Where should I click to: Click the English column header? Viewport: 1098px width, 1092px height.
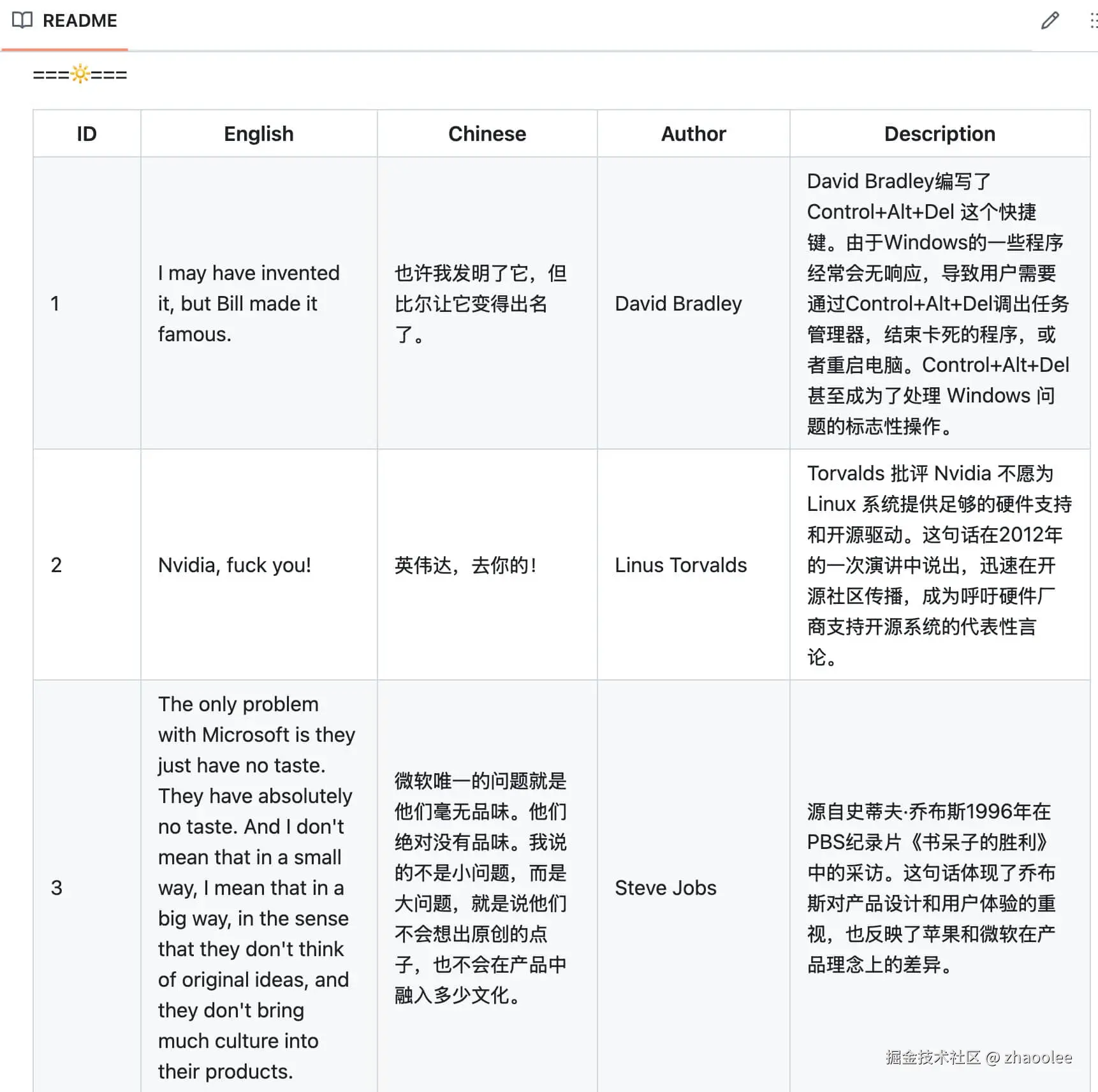(x=258, y=133)
